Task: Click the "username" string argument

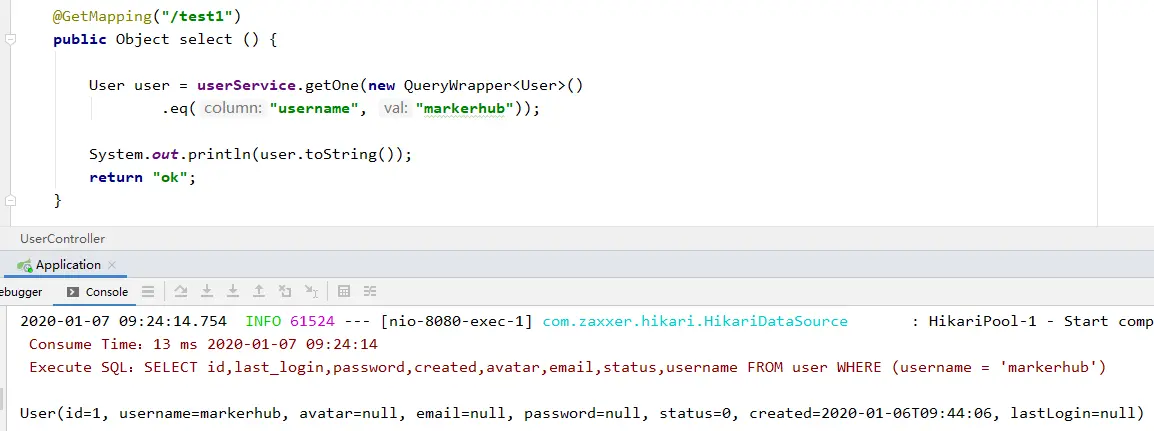Action: 314,109
